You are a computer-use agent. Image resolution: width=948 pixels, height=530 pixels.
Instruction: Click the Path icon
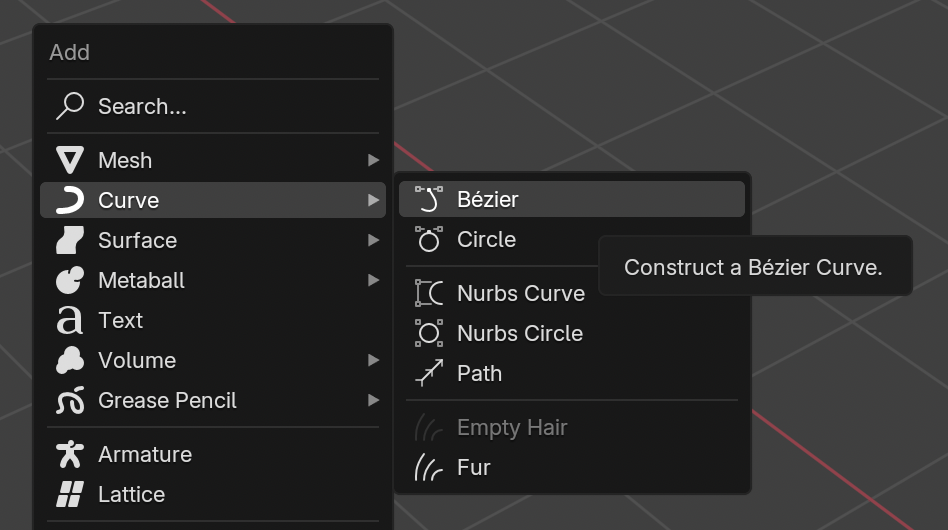point(429,373)
